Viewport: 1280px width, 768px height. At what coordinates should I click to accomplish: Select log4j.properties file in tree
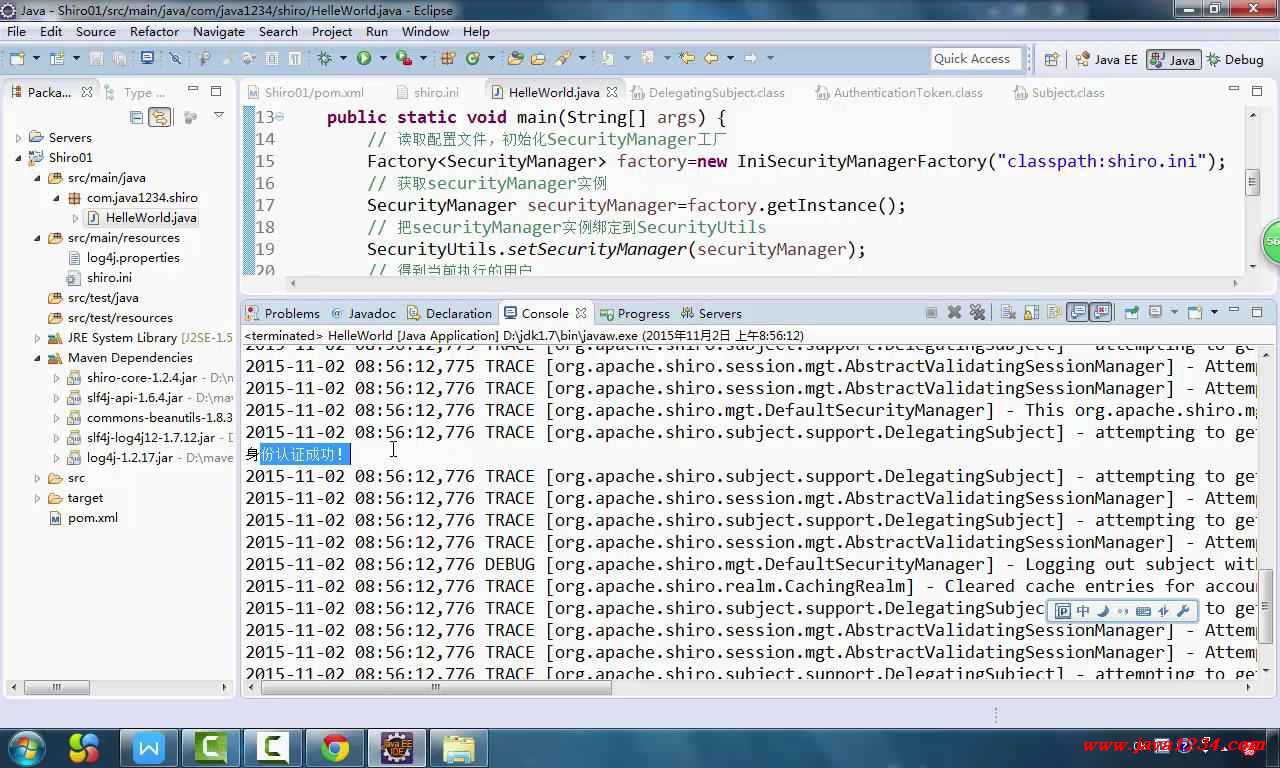[133, 258]
